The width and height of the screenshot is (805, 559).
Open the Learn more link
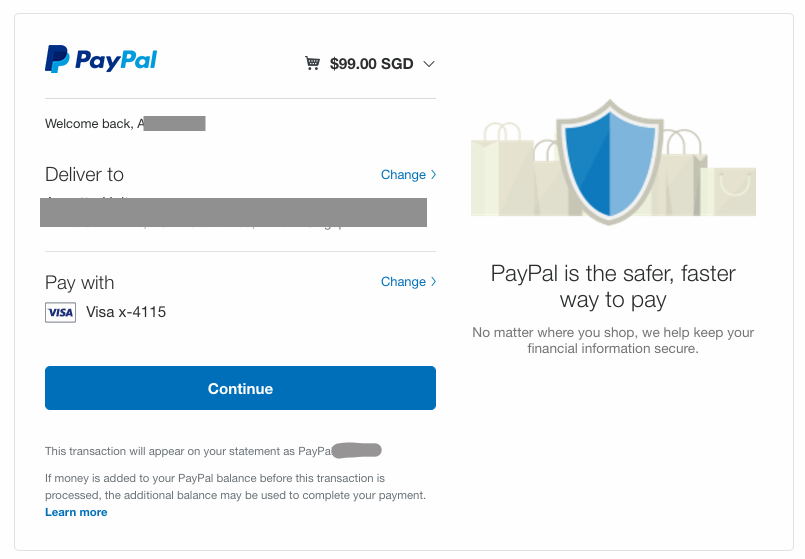pyautogui.click(x=76, y=512)
